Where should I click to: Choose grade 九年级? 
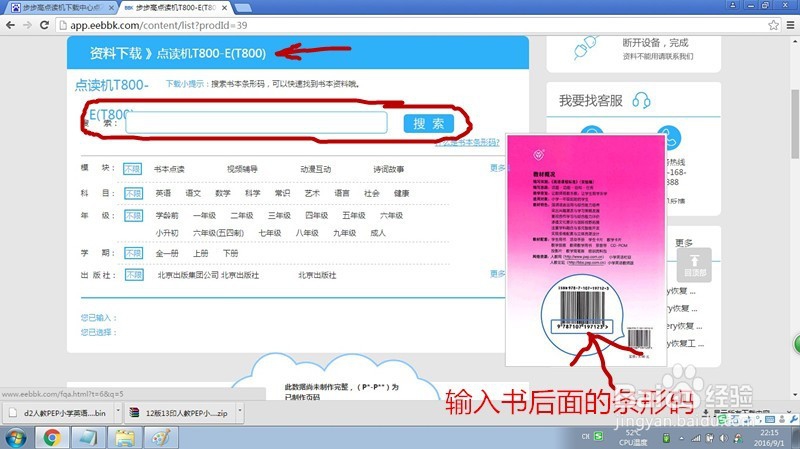pyautogui.click(x=344, y=233)
